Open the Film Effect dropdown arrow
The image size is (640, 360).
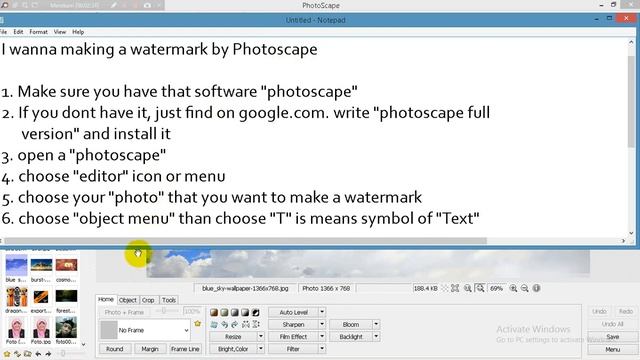click(322, 337)
